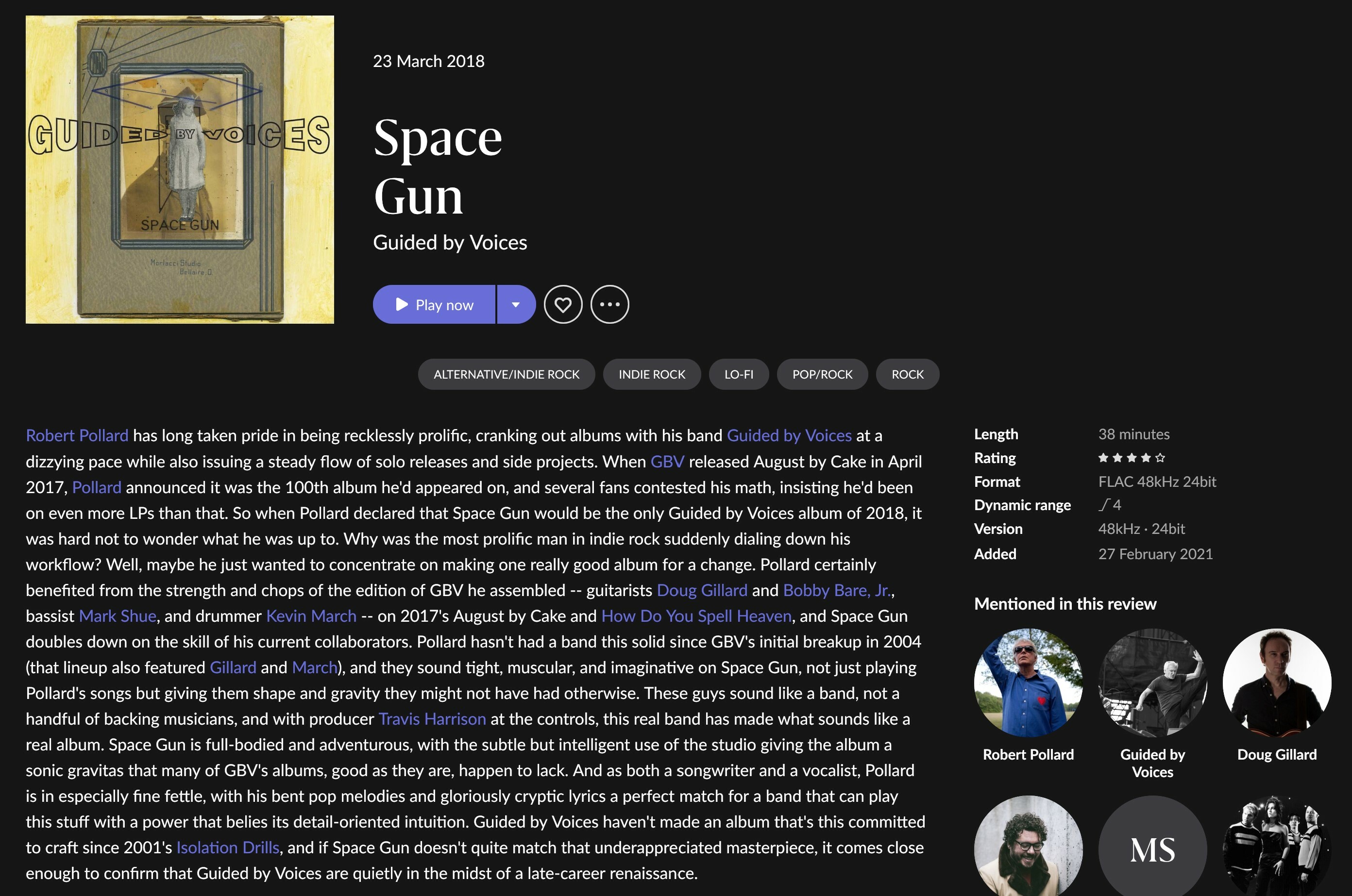The width and height of the screenshot is (1352, 896).
Task: Click the Guided by Voices caption under photo
Action: click(x=1152, y=763)
